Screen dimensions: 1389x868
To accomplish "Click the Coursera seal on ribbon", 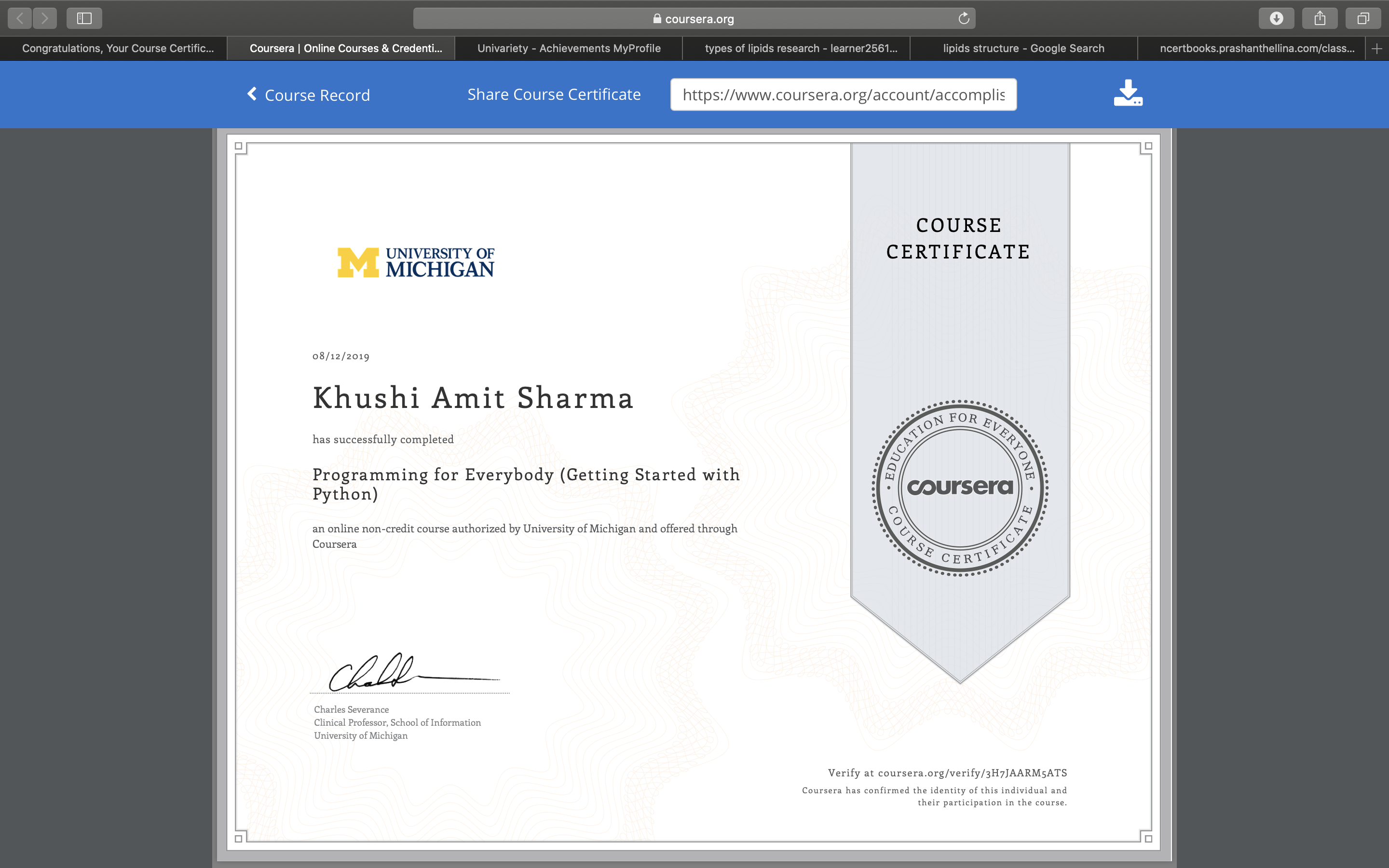I will pos(960,488).
